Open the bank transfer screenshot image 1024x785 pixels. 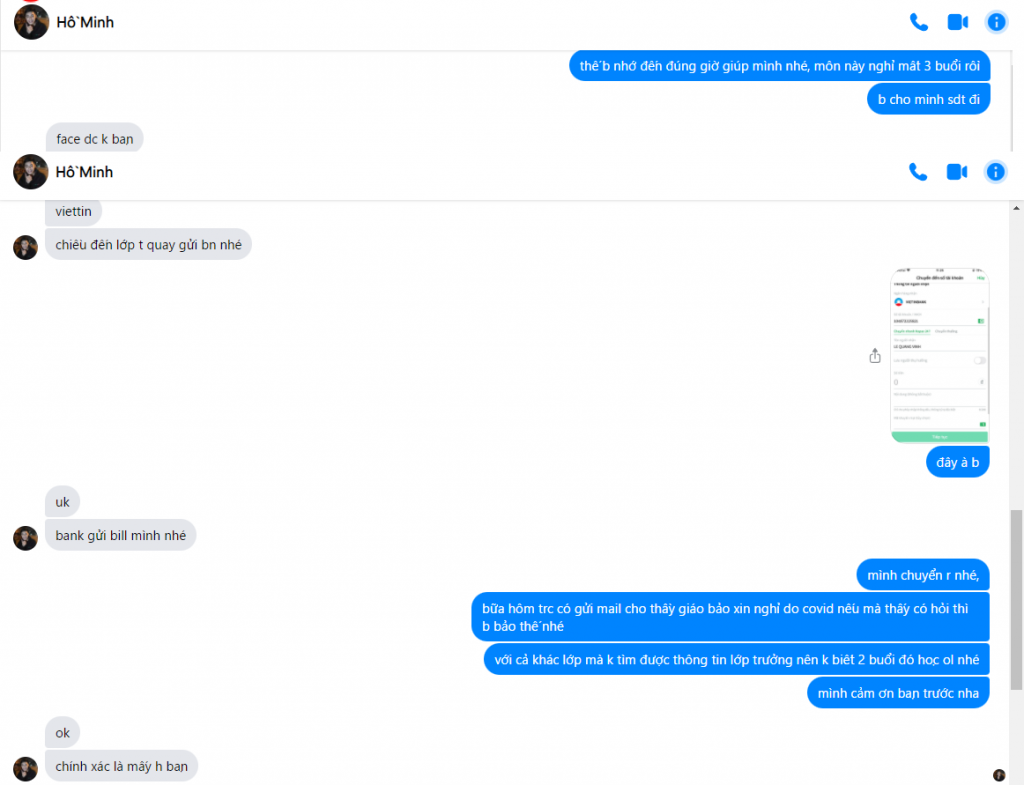pos(939,355)
